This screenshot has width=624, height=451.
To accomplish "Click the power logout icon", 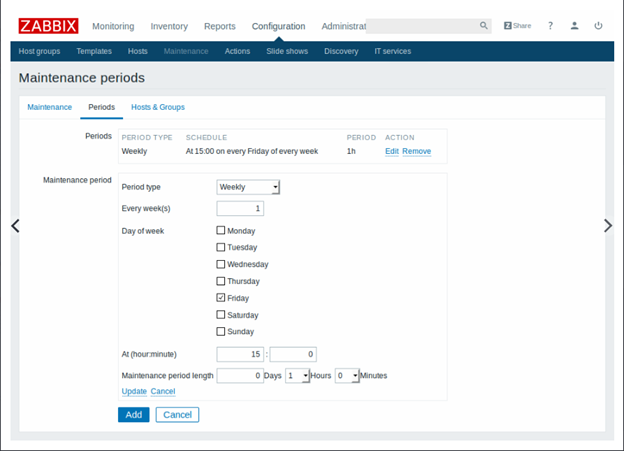I will coord(598,26).
